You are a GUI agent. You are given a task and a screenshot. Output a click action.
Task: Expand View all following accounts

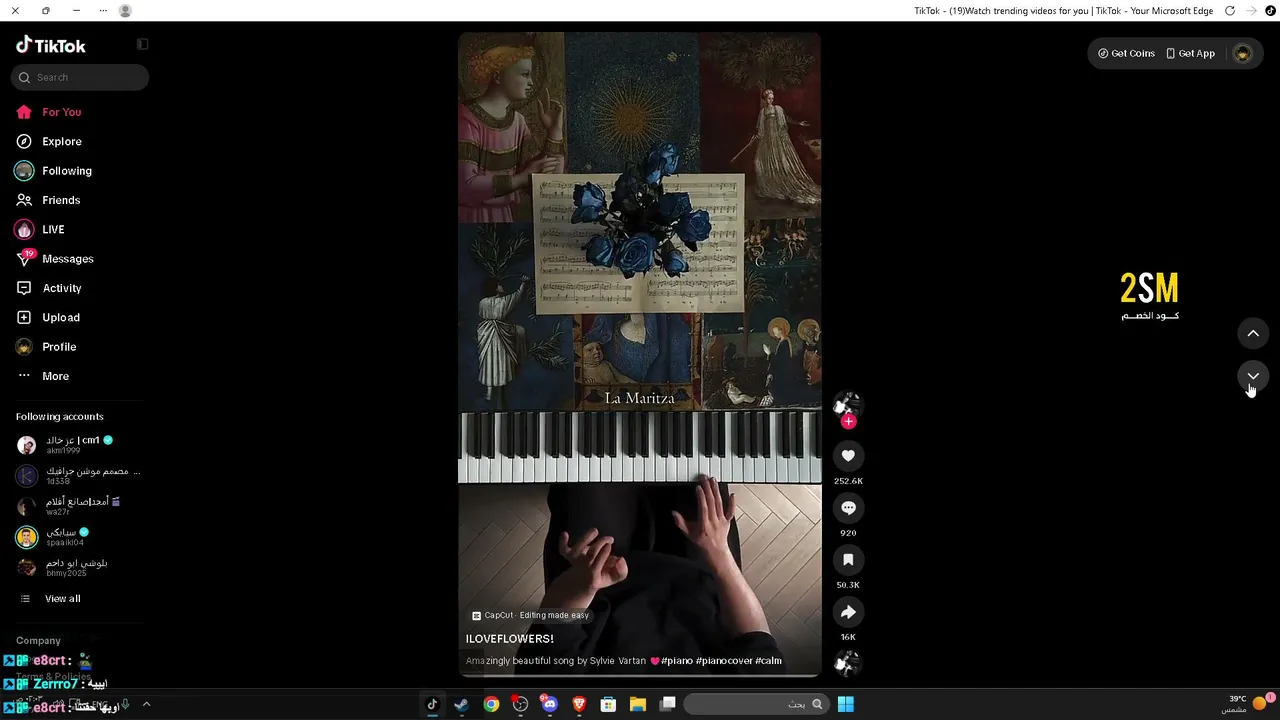pyautogui.click(x=62, y=599)
